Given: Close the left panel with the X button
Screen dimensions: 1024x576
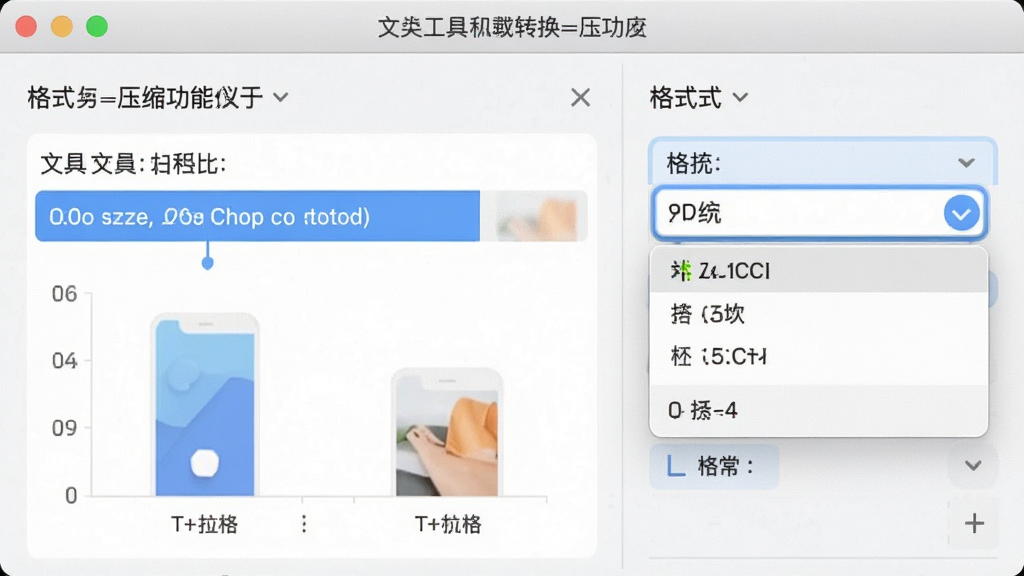Looking at the screenshot, I should point(580,98).
